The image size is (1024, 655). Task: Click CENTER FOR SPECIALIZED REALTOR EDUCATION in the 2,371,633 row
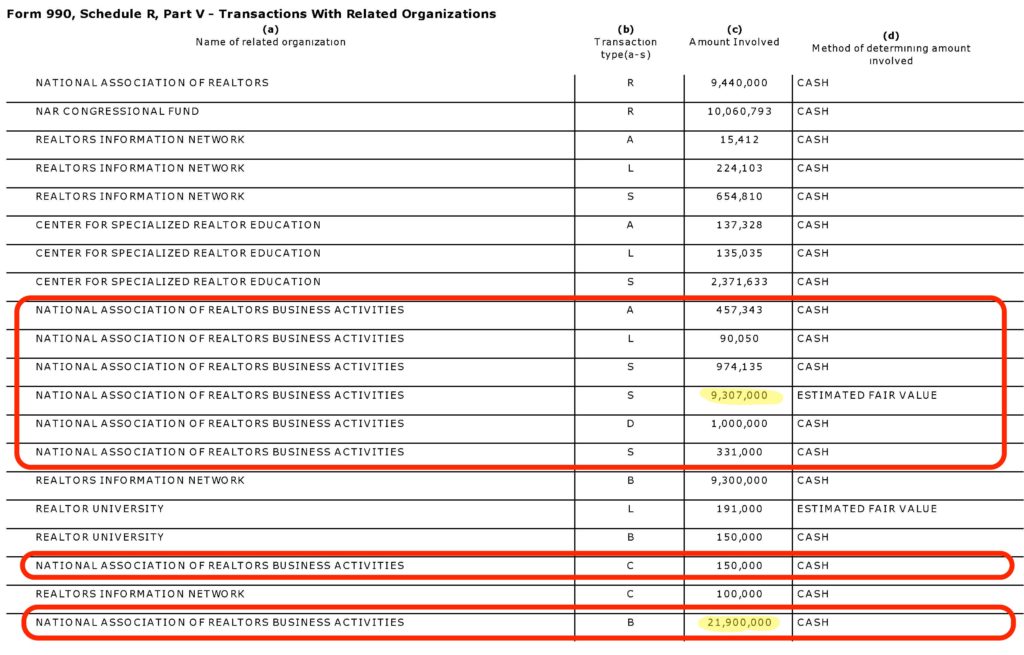tap(178, 282)
